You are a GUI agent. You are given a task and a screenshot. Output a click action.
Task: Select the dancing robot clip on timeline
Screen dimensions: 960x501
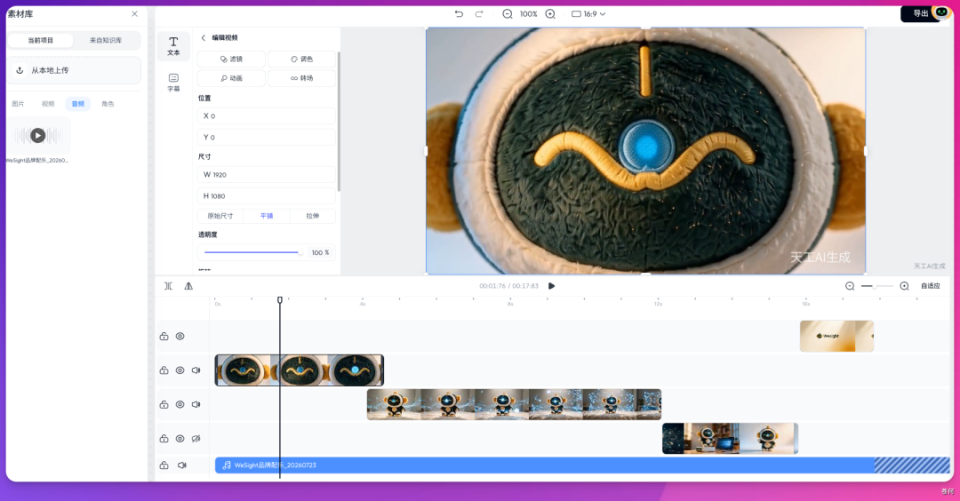(514, 405)
